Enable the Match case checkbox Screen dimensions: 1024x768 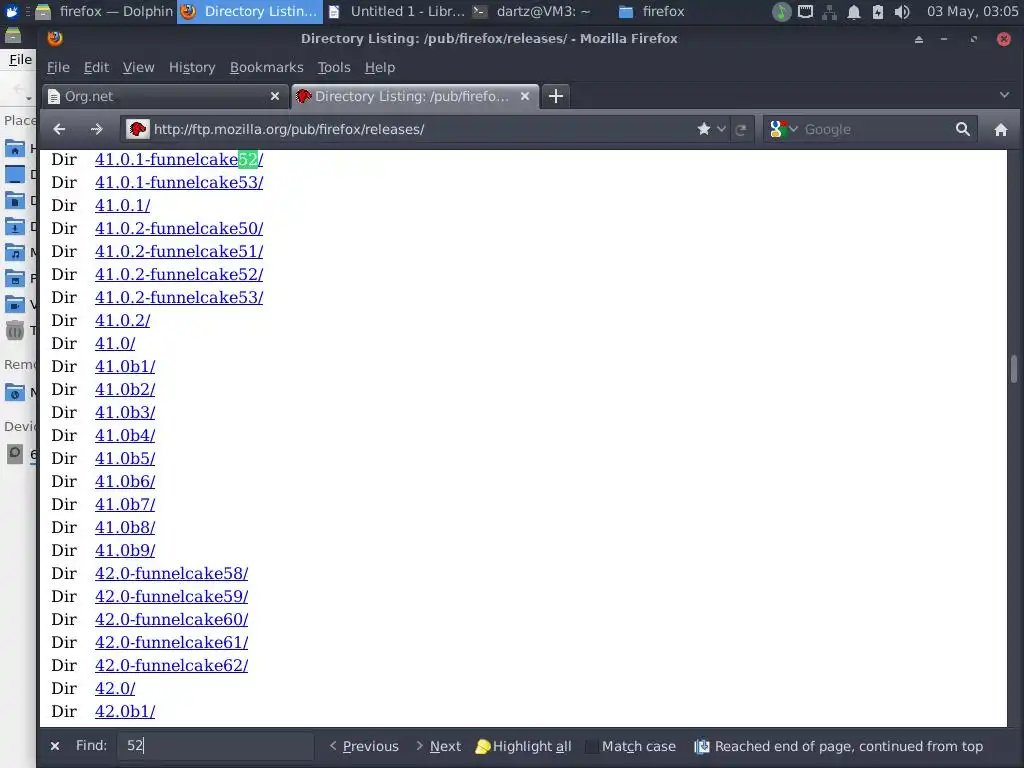(x=592, y=746)
